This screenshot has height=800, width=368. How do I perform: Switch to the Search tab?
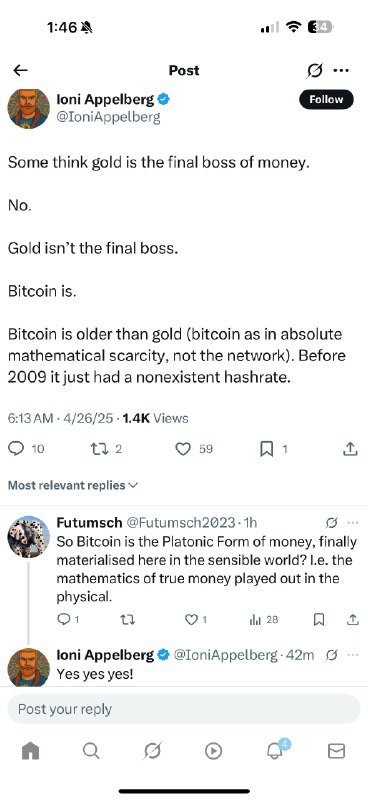point(91,751)
